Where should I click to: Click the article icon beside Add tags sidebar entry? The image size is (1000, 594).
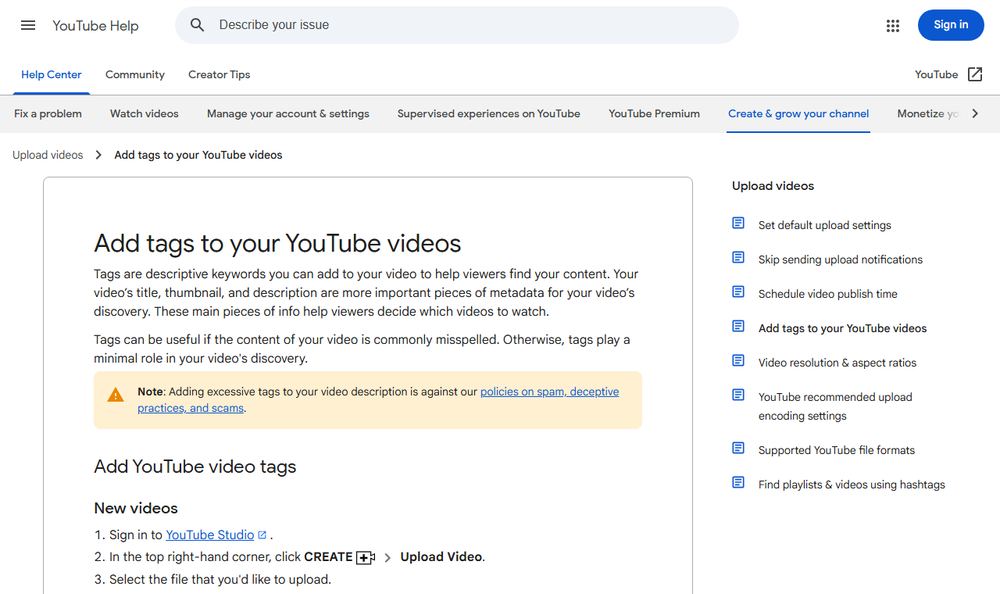(x=738, y=327)
